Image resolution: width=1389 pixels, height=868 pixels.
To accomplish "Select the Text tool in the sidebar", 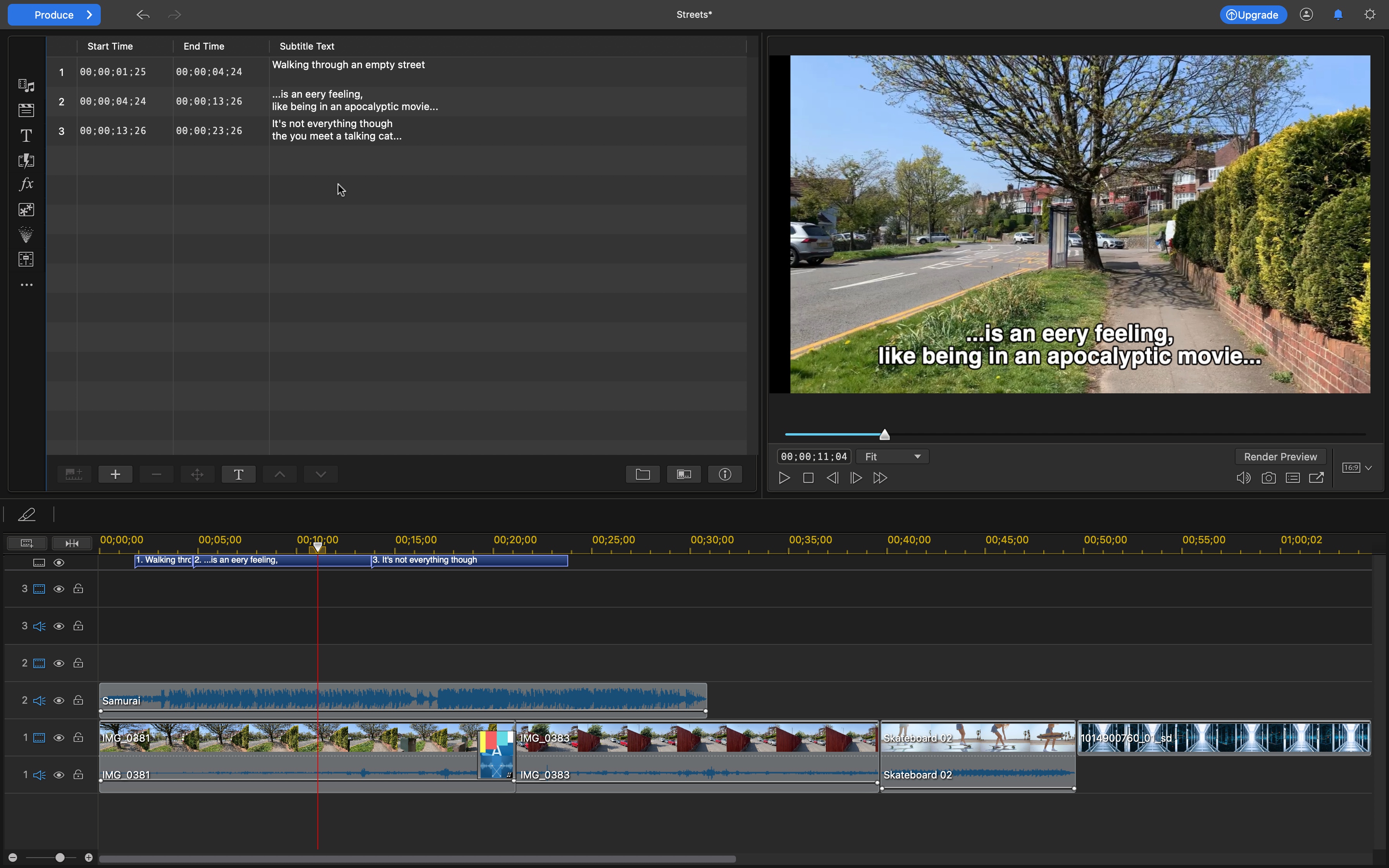I will 26,136.
